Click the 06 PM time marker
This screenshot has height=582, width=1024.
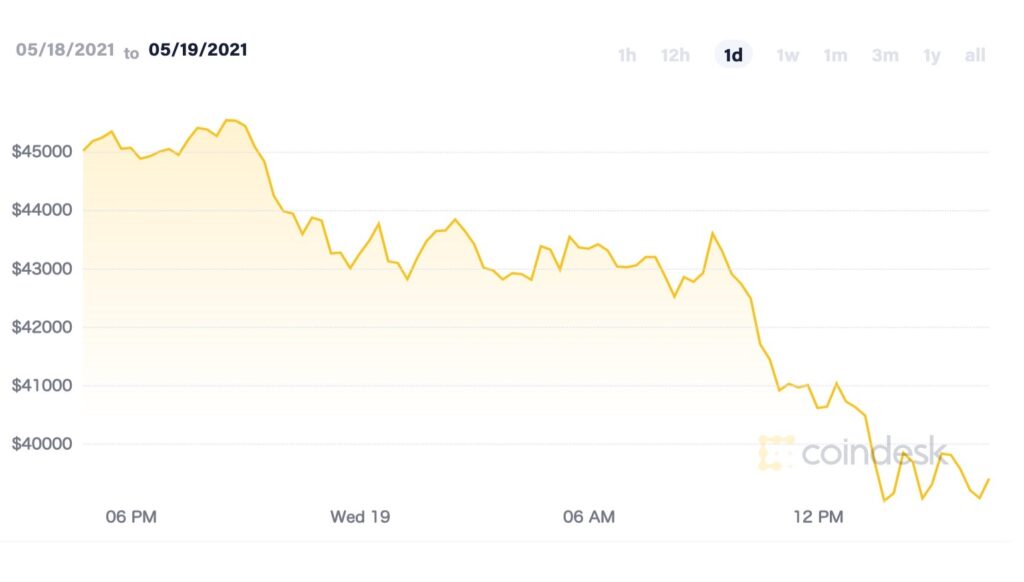[x=131, y=517]
